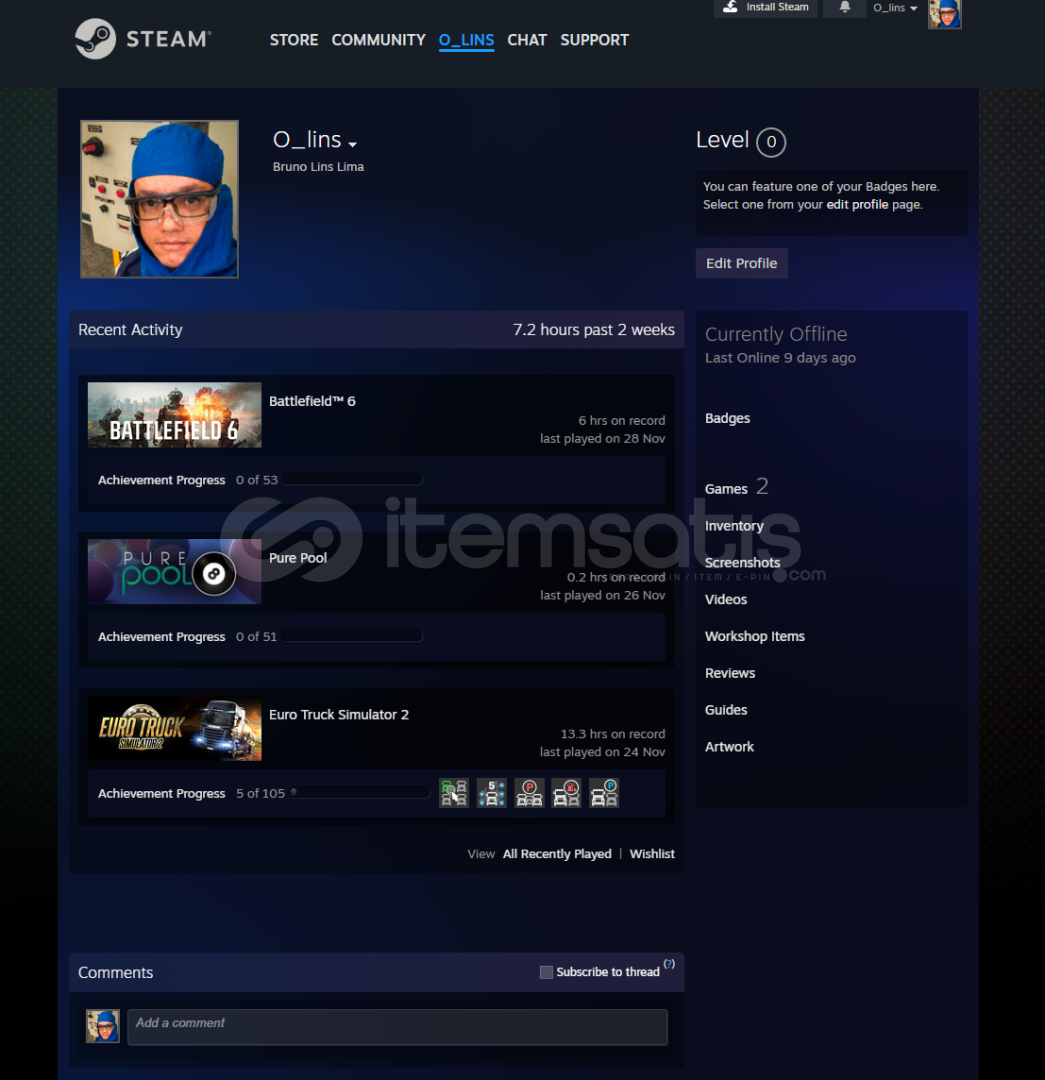The width and height of the screenshot is (1045, 1080).
Task: Open the O_LINS profile menu
Action: pyautogui.click(x=466, y=40)
